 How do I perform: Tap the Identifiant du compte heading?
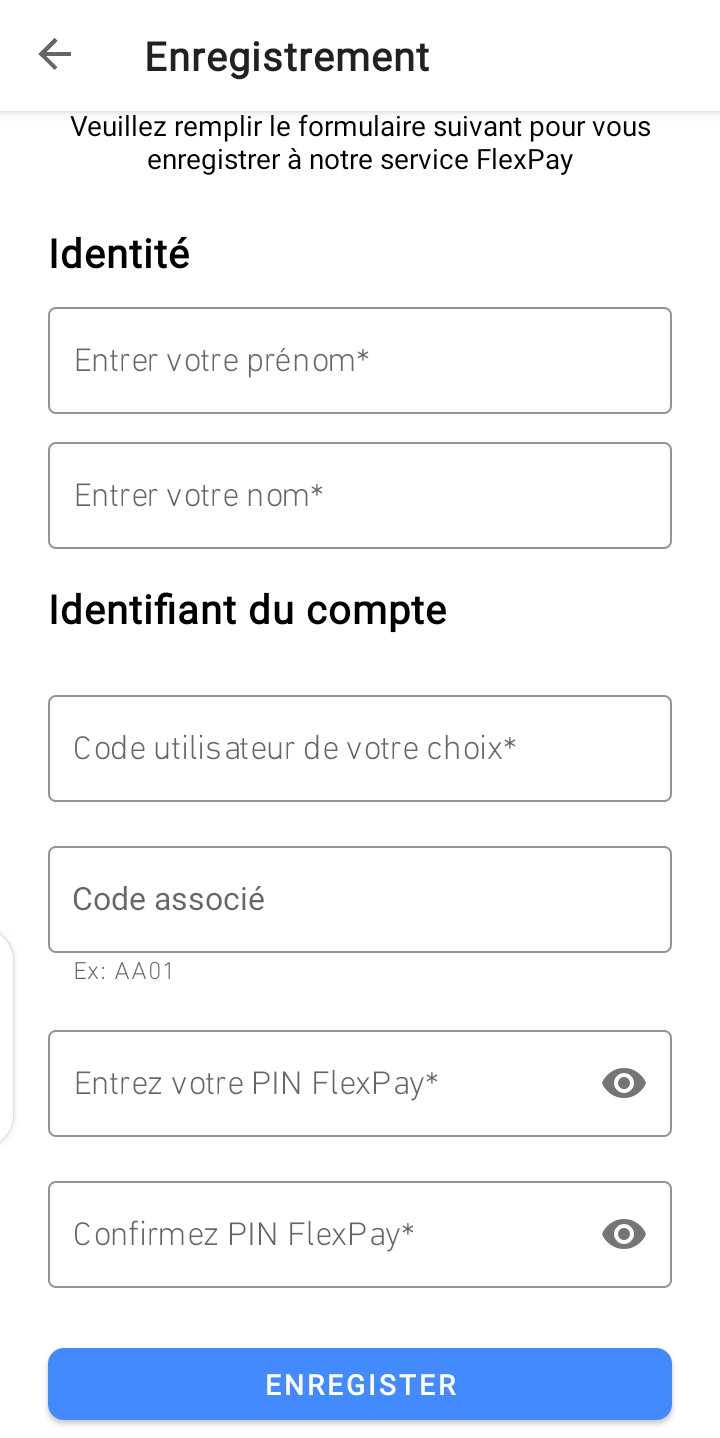[x=248, y=609]
